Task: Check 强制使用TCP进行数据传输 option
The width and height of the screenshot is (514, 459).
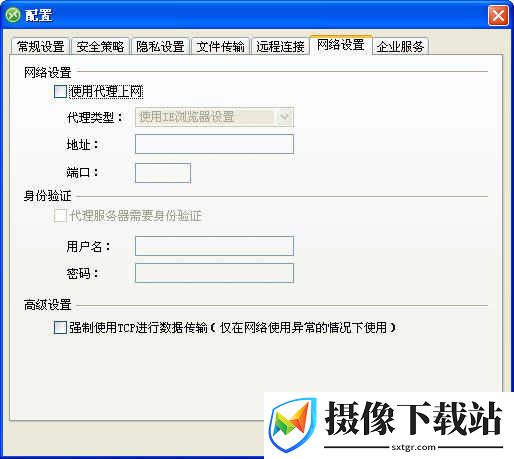Action: (x=60, y=327)
